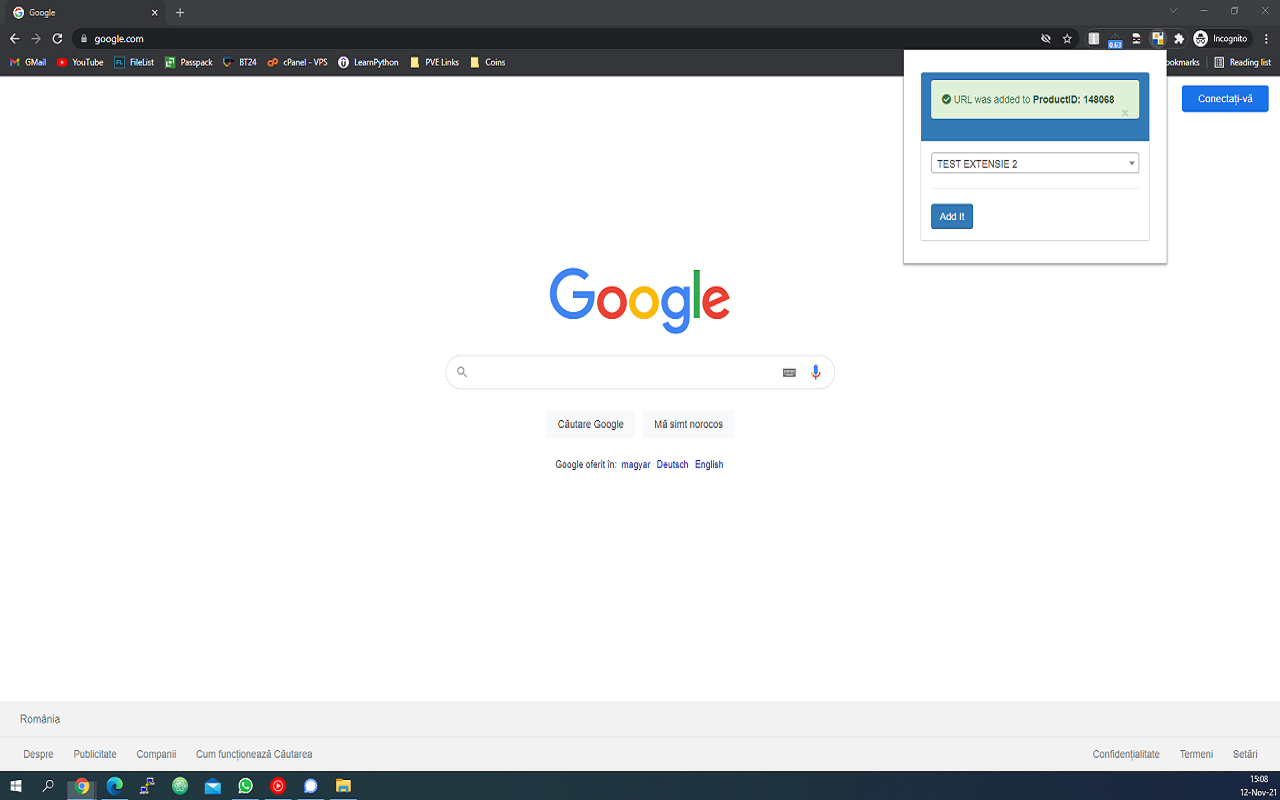Open the extension icon with 0.63 badge
1280x800 pixels.
[x=1115, y=39]
